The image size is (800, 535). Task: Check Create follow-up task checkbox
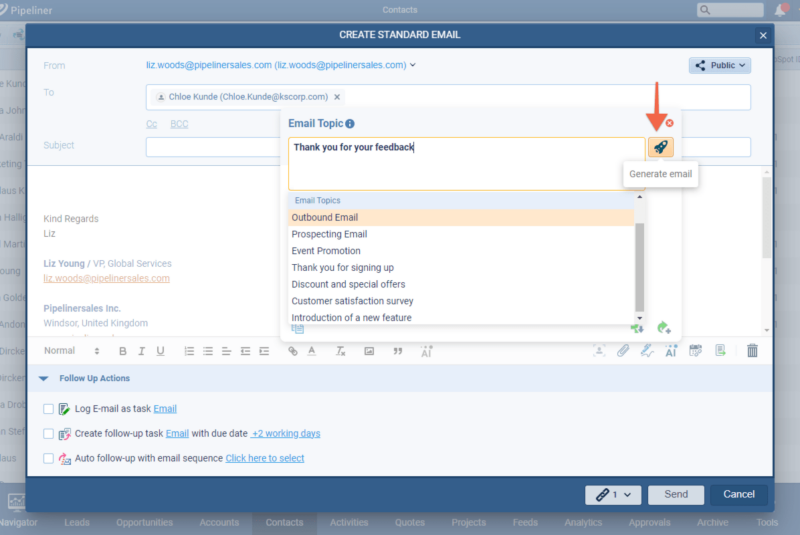[49, 434]
